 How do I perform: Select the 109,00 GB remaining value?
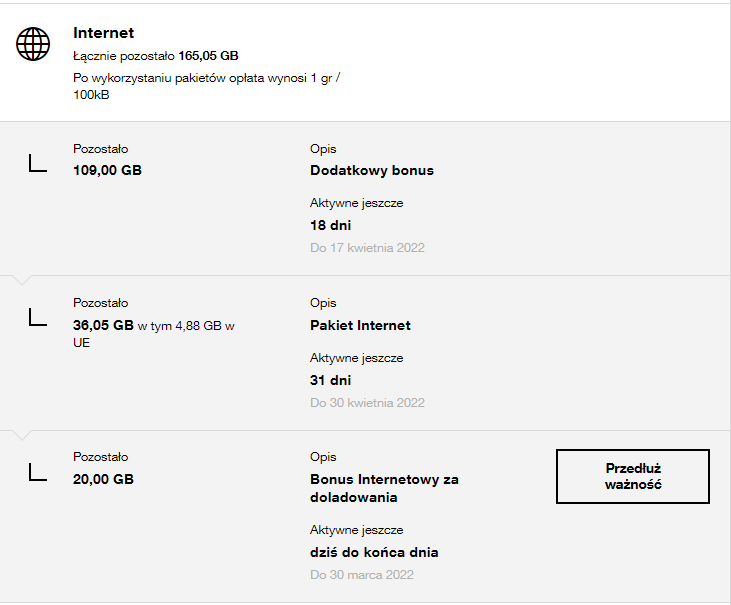click(x=107, y=170)
